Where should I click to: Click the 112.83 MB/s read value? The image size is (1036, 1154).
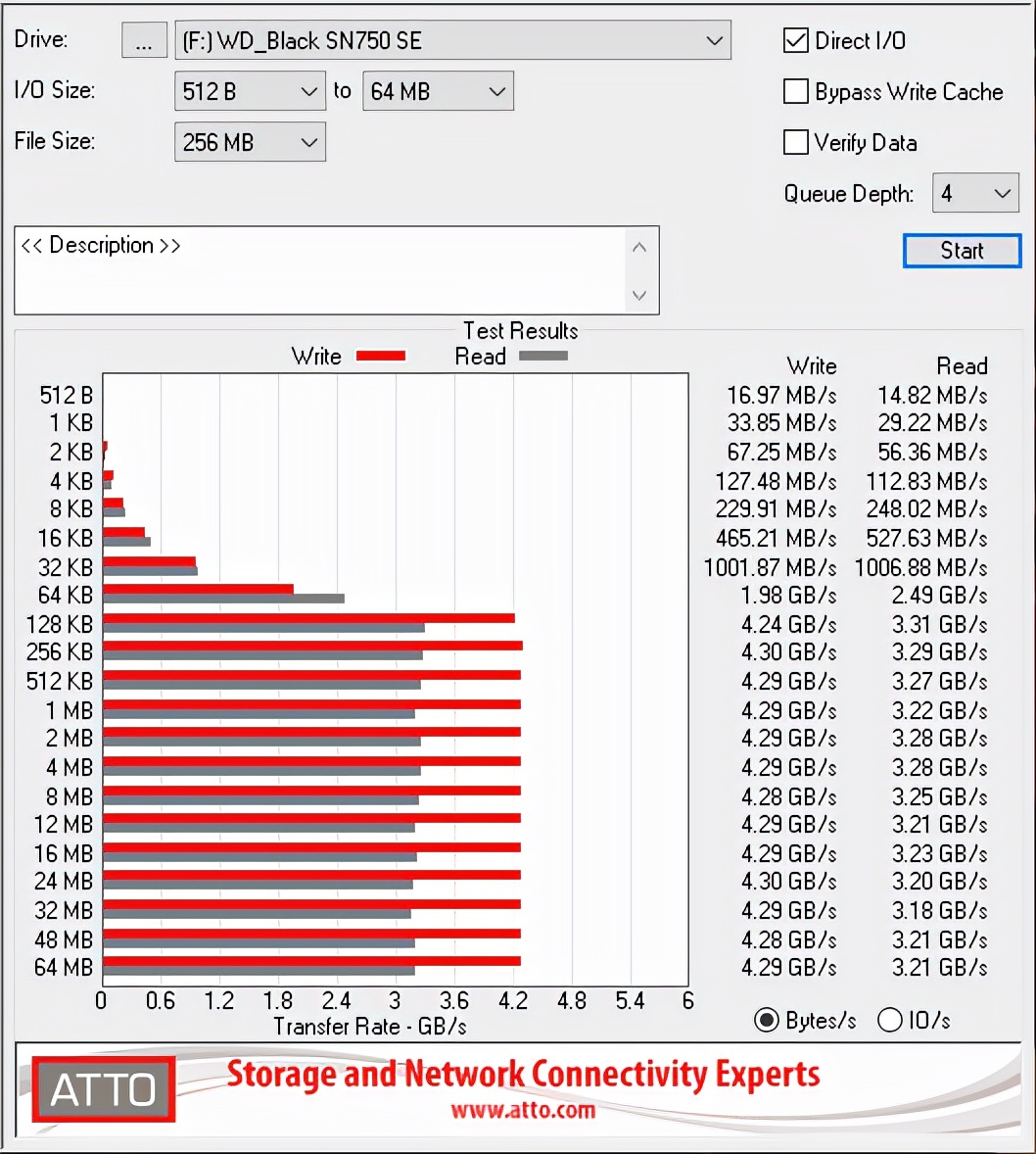[x=926, y=482]
